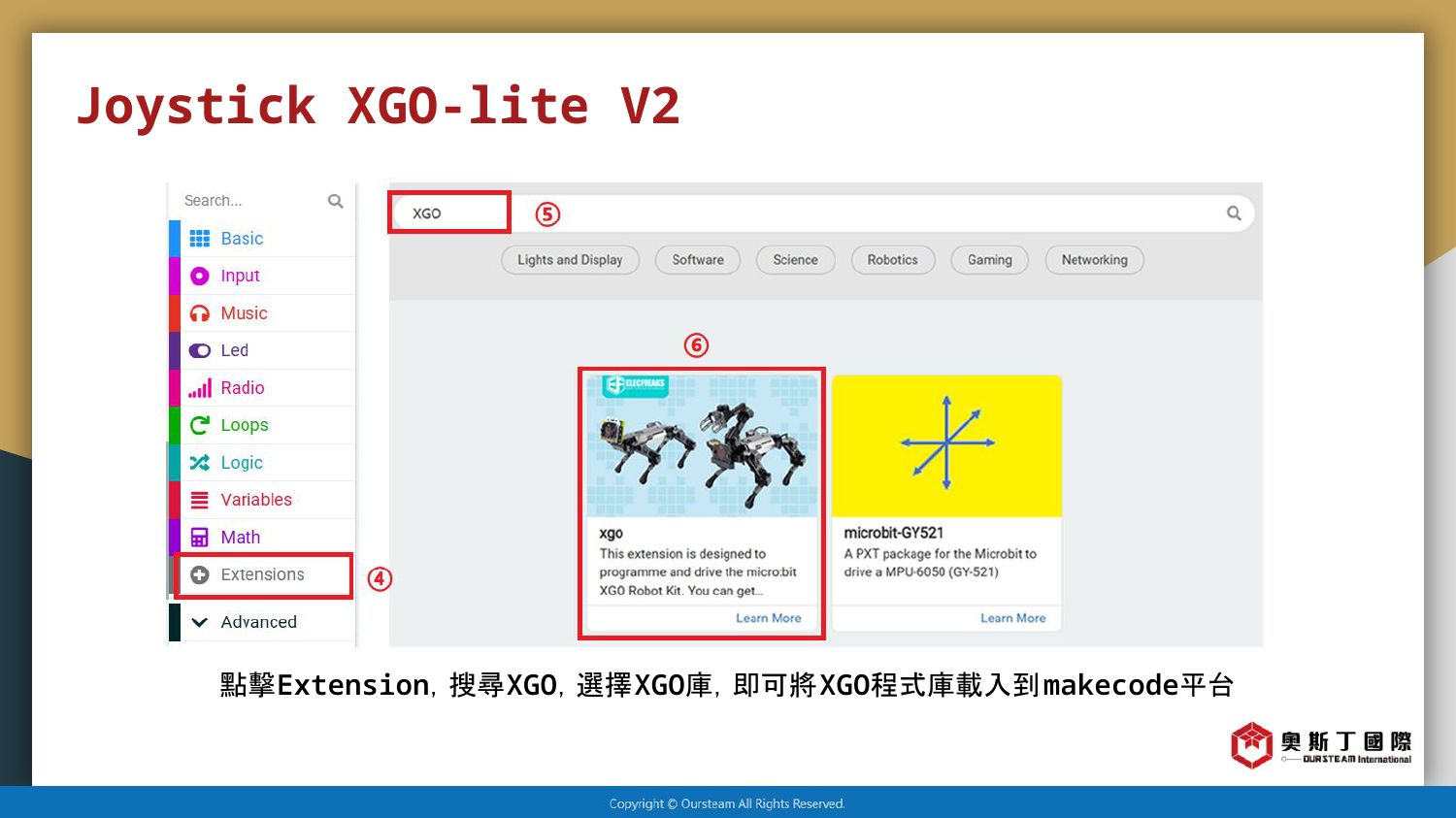1456x818 pixels.
Task: Select the xgo robot dog thumbnail
Action: coord(702,445)
